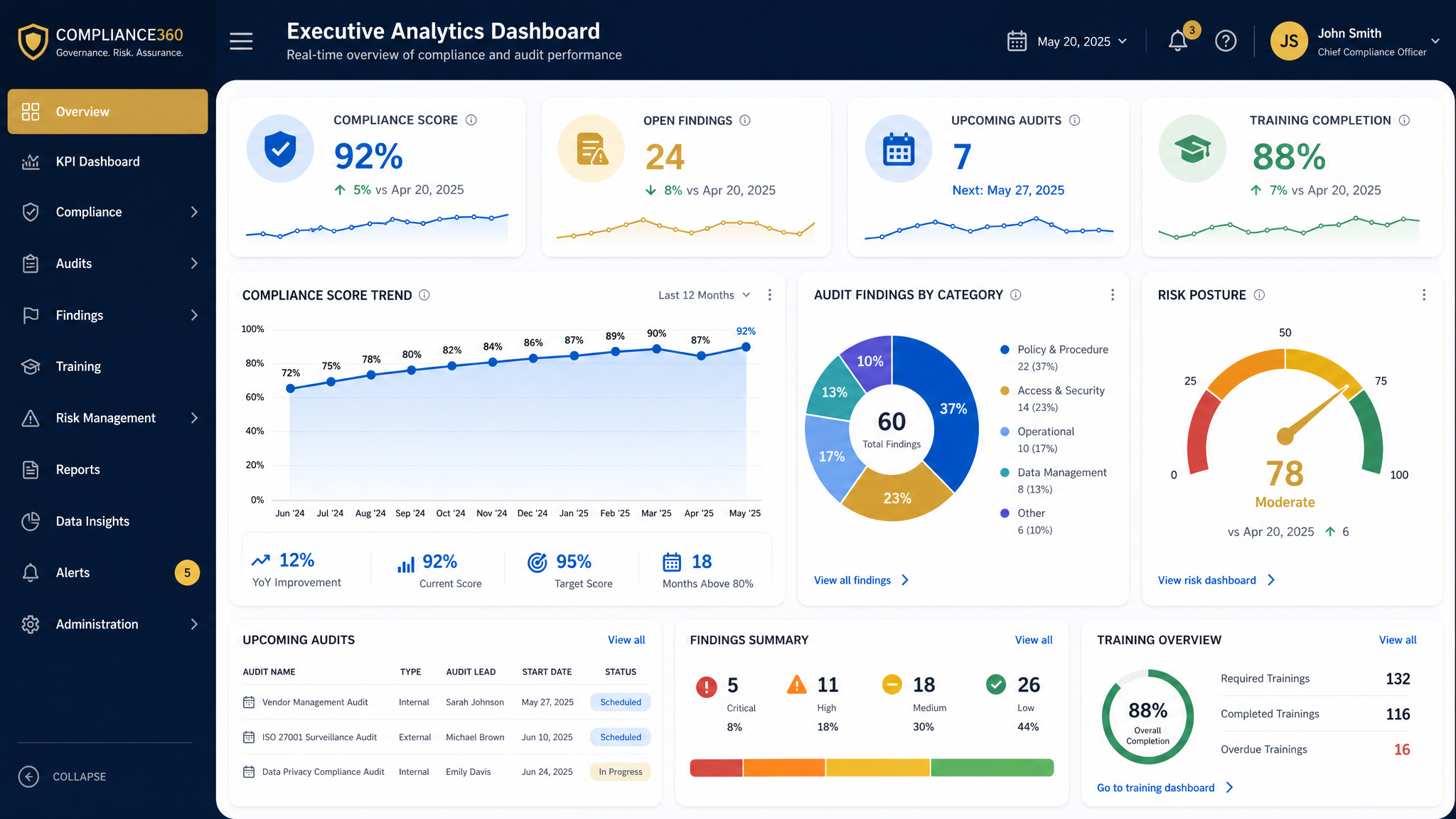Click Data Privacy Compliance Audit row name

click(x=323, y=772)
